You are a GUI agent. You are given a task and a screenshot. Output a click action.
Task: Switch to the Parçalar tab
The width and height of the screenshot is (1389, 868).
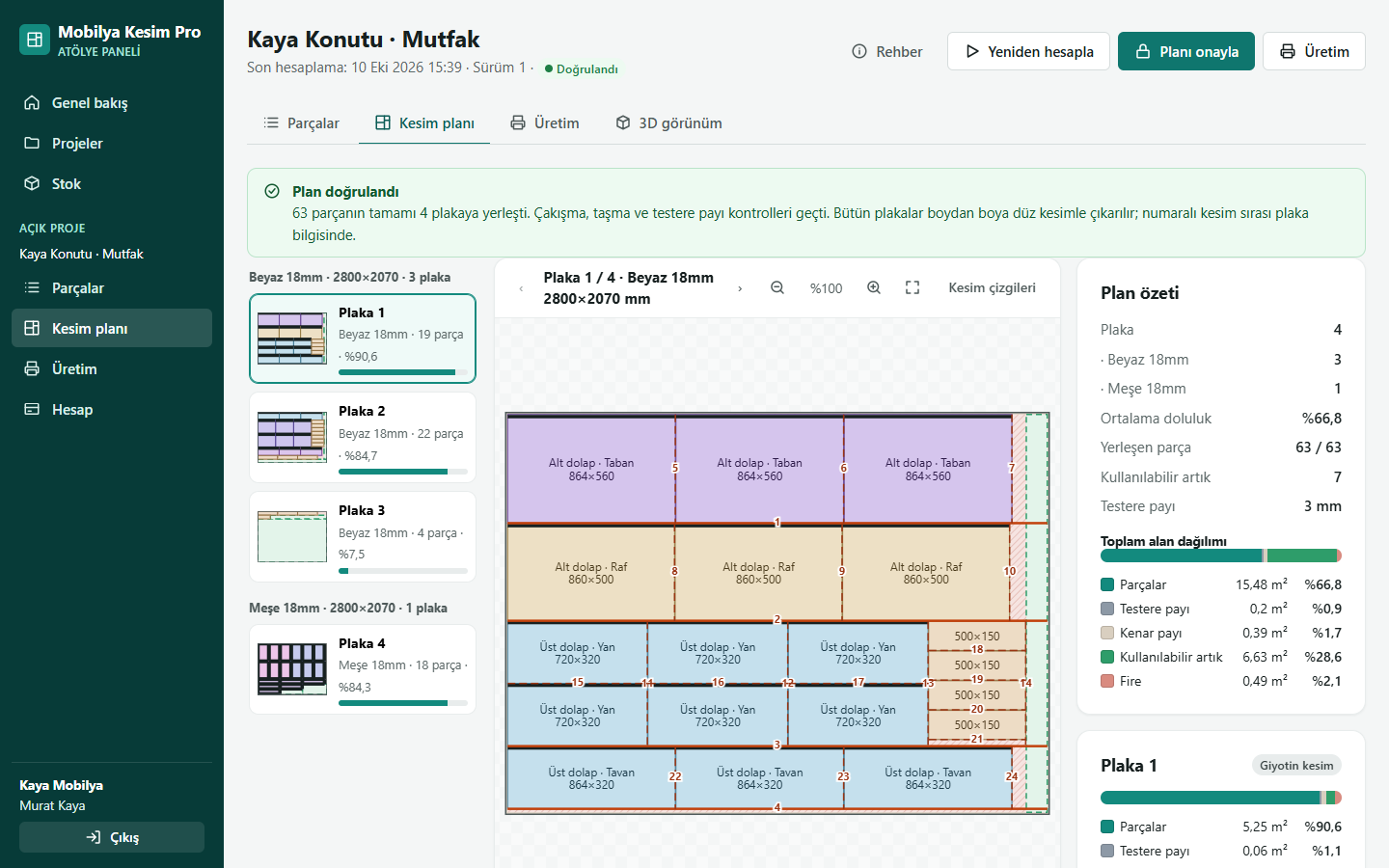(301, 122)
